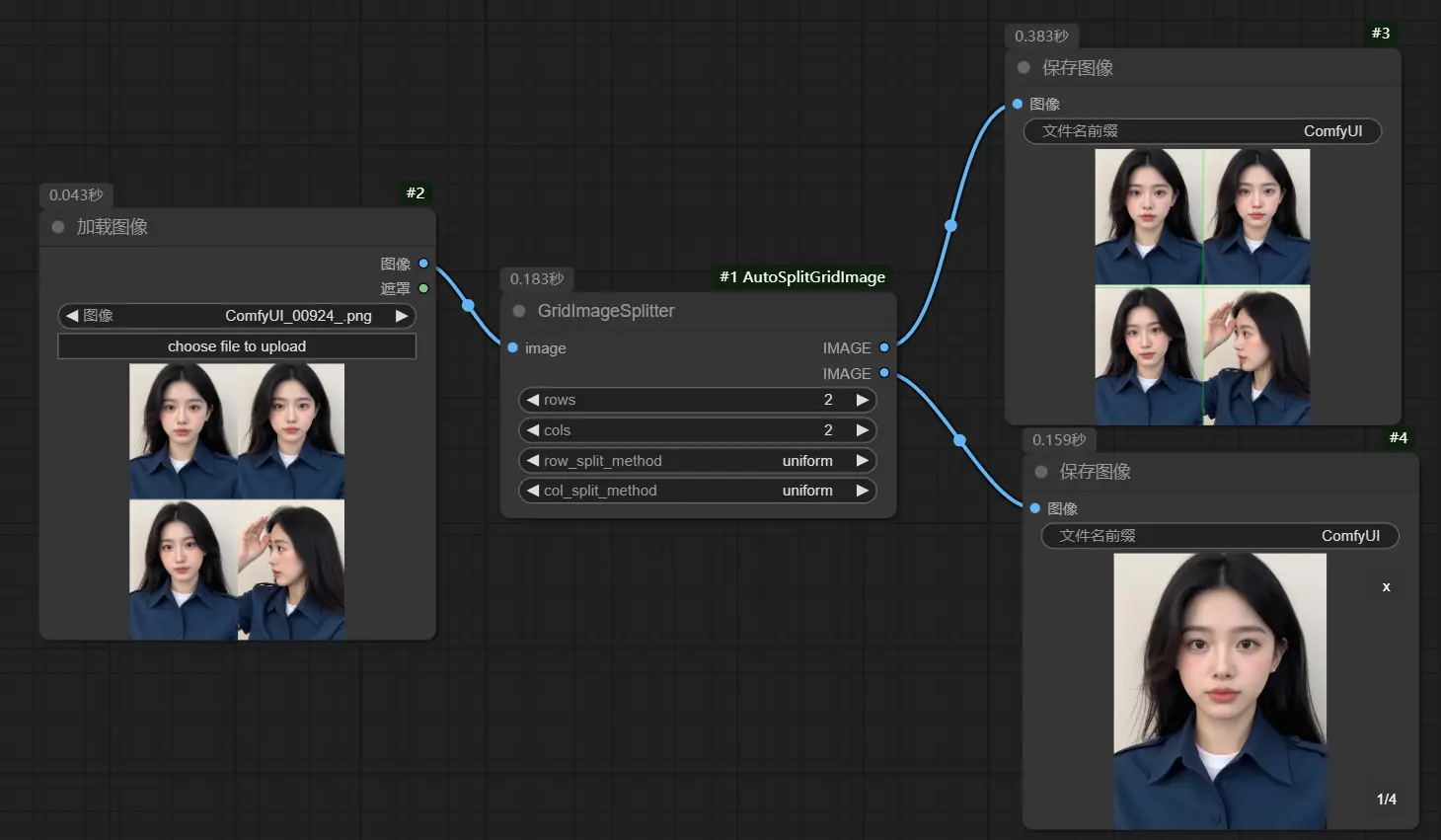
Task: Click the loaded grid image preview in 加载图像
Action: 237,501
